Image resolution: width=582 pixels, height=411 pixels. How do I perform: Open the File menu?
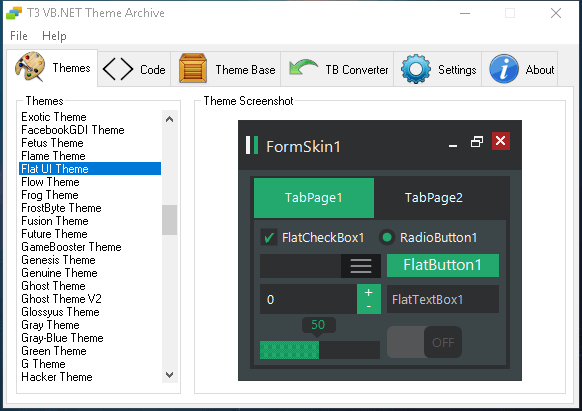[x=19, y=36]
